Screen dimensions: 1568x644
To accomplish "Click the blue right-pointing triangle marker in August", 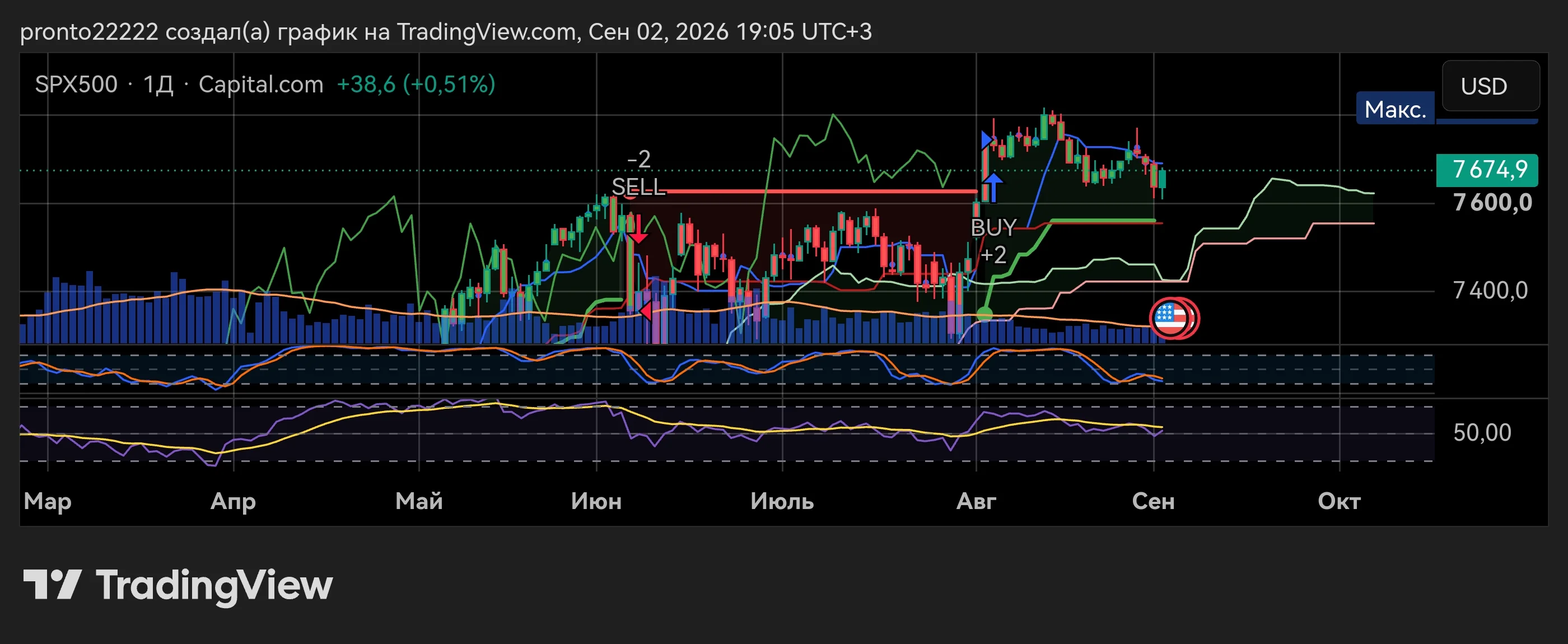I will 987,140.
